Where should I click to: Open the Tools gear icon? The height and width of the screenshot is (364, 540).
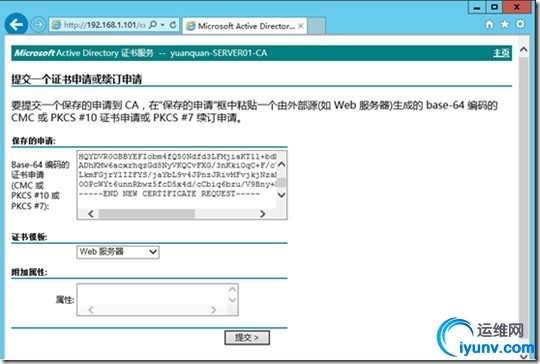click(x=520, y=24)
